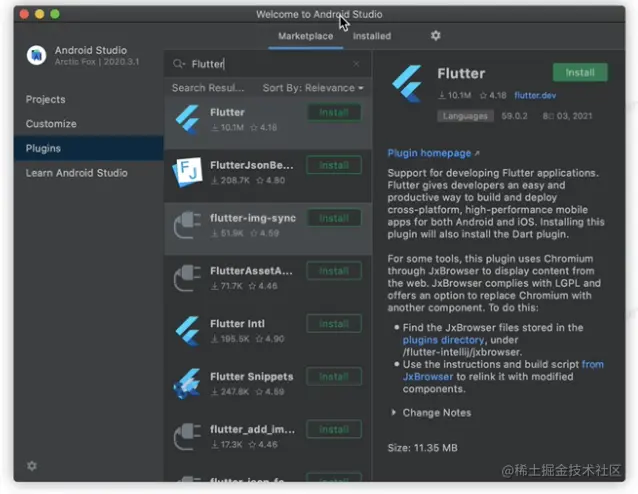638x494 pixels.
Task: Click the Flutter plugin icon in list
Action: click(187, 119)
